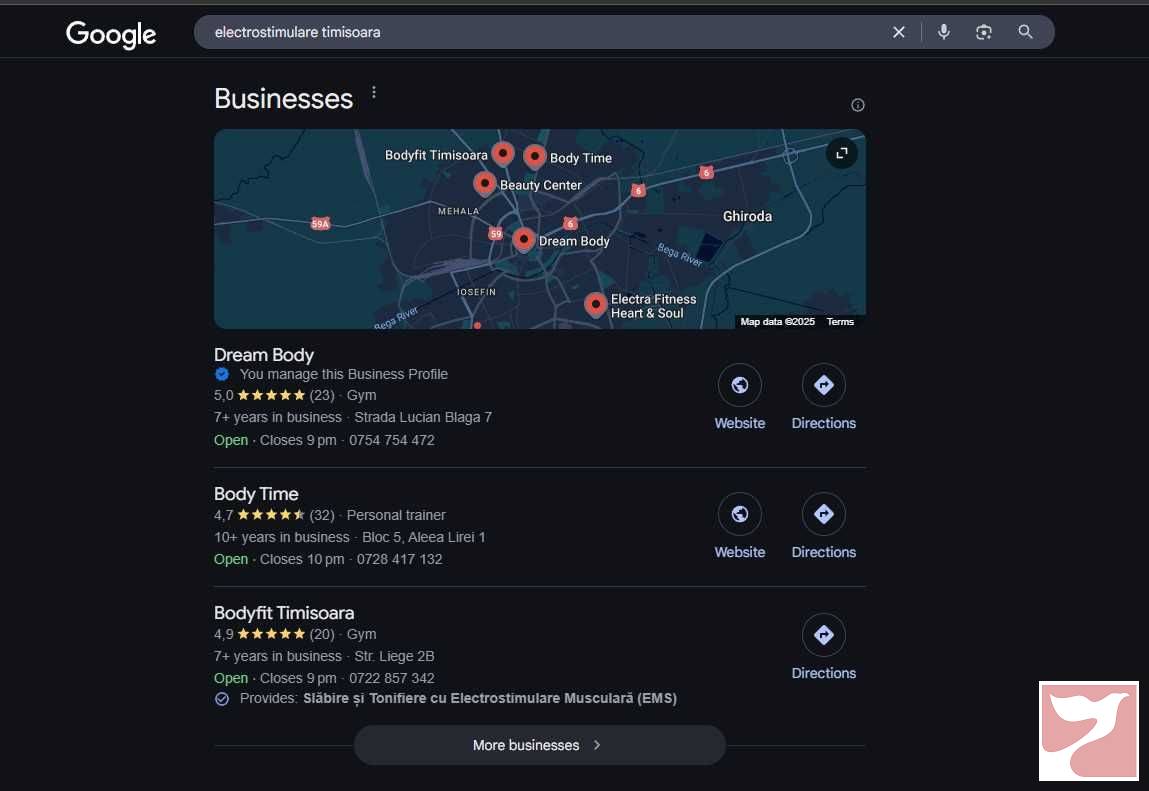Click the Ghiroda label on the map

pyautogui.click(x=747, y=216)
